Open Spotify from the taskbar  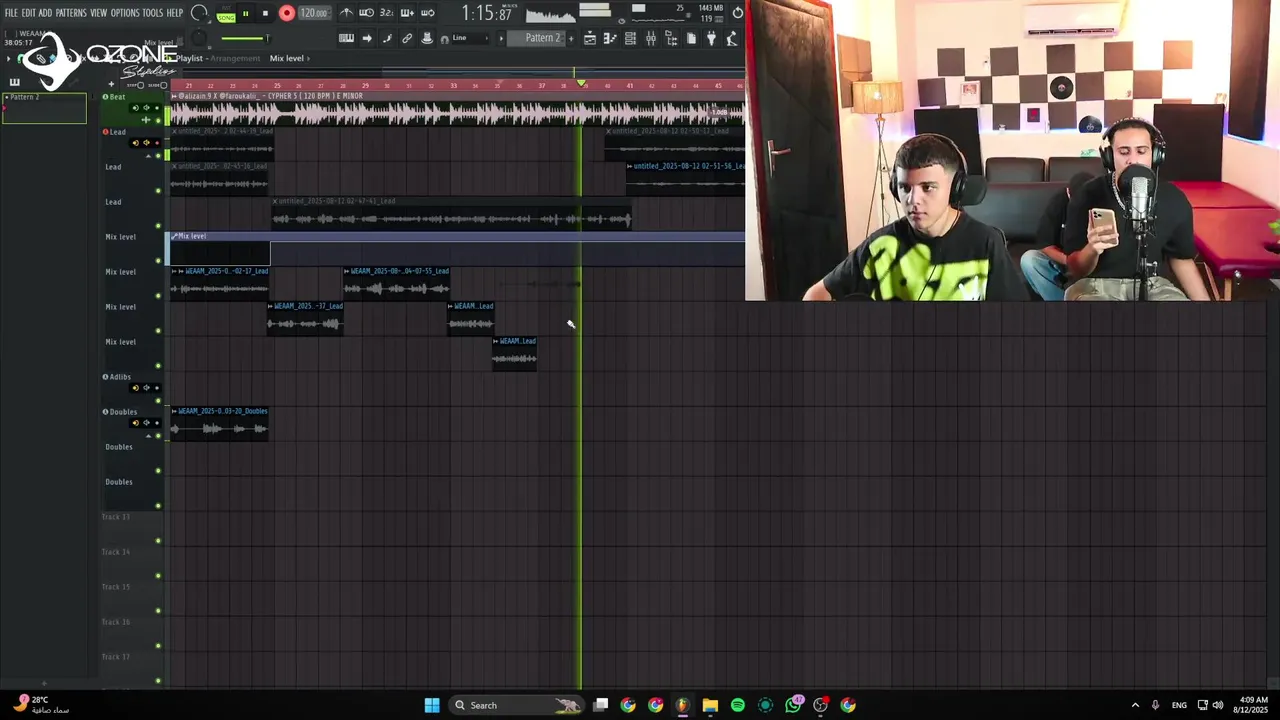coord(738,705)
